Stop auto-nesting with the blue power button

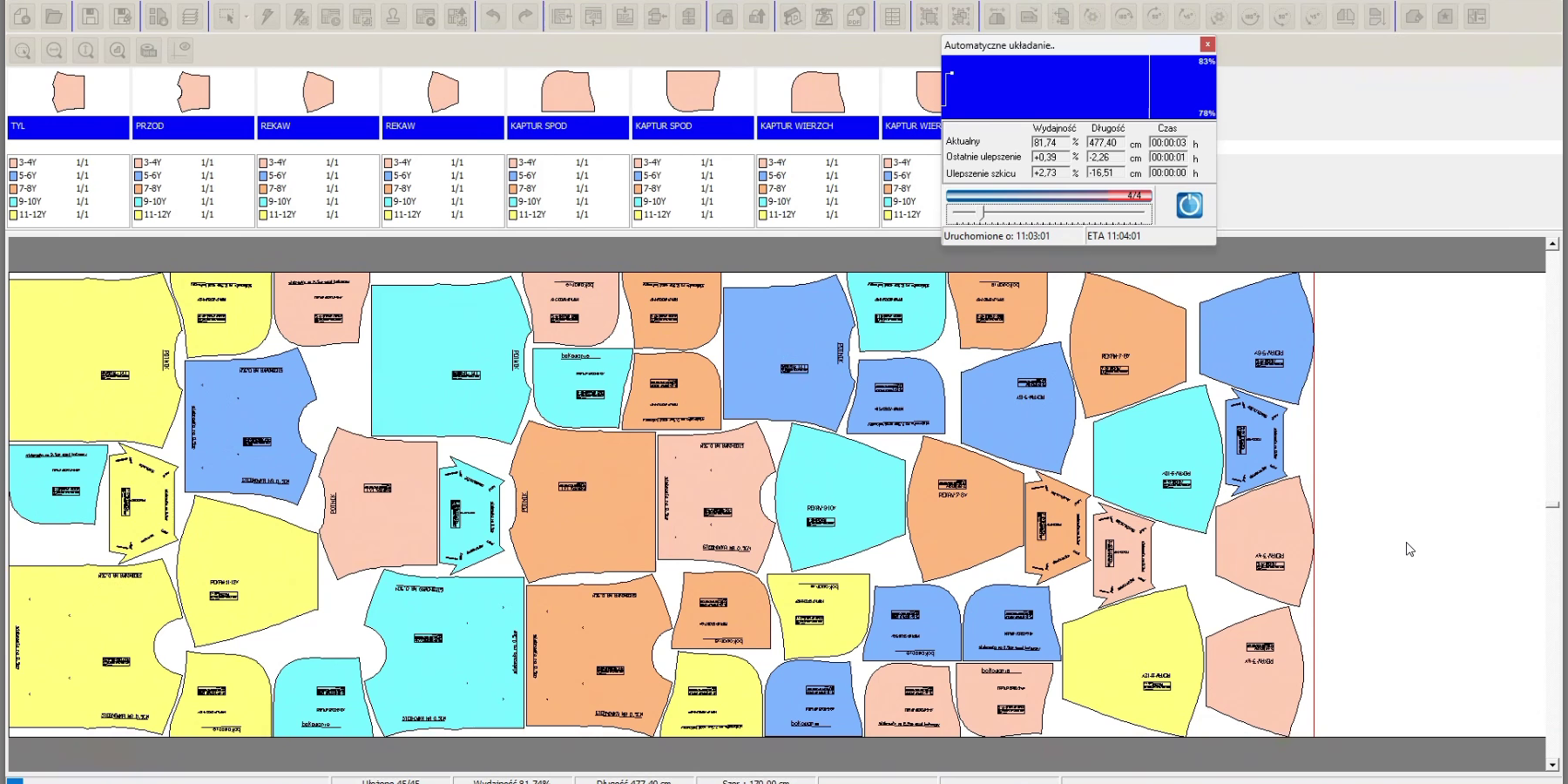pos(1189,206)
